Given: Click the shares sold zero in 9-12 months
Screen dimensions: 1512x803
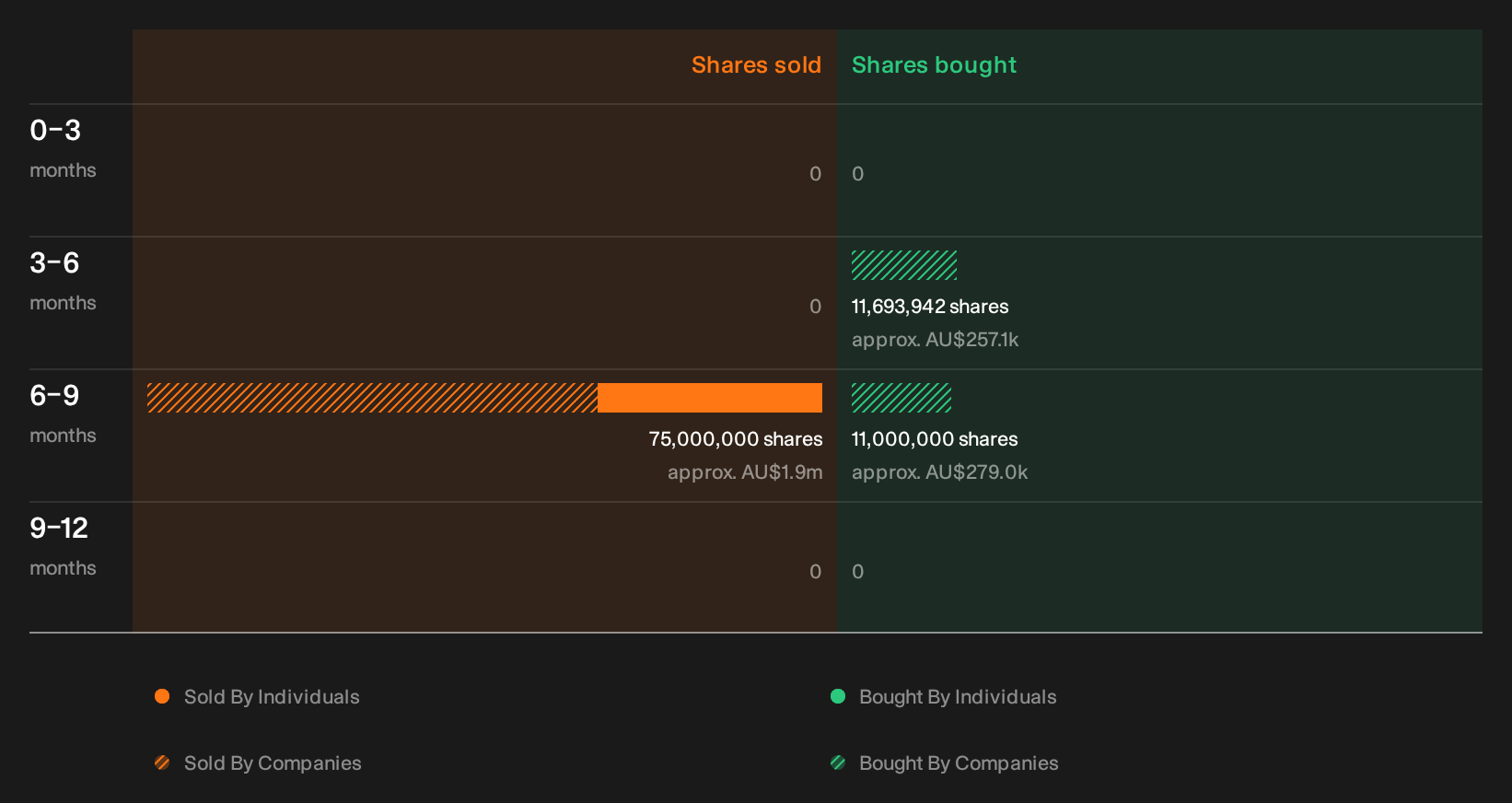Looking at the screenshot, I should coord(815,572).
